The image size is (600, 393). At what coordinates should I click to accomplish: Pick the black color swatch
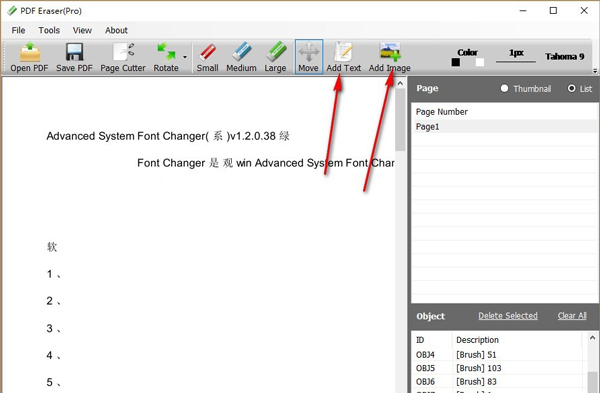(x=456, y=62)
